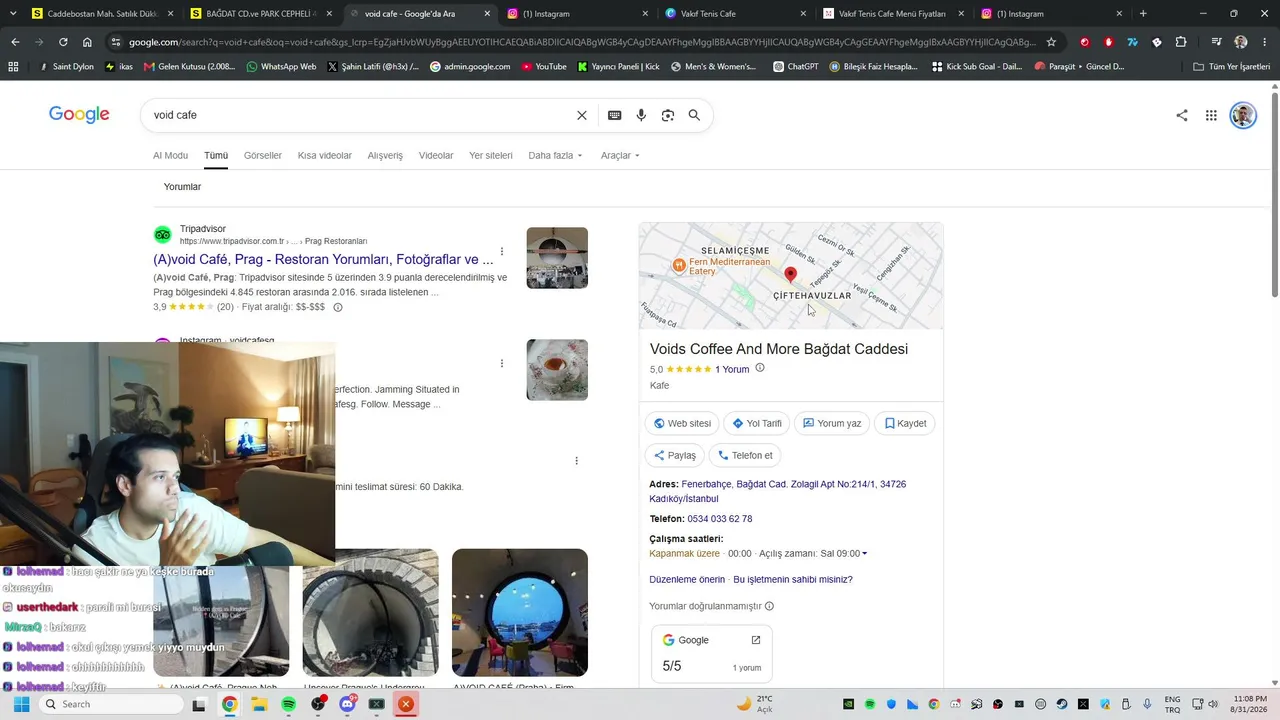Select the Yorumlar filter chip
This screenshot has height=720, width=1280.
(183, 187)
